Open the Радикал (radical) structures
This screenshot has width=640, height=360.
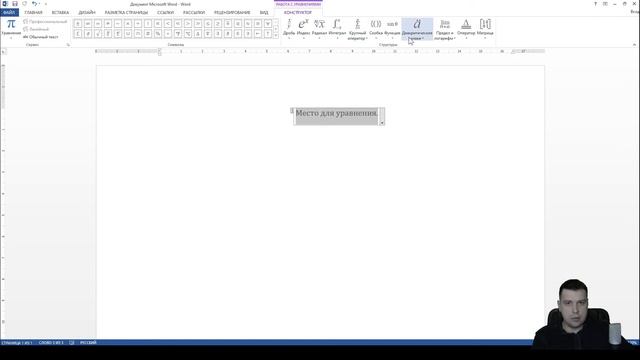coord(319,29)
